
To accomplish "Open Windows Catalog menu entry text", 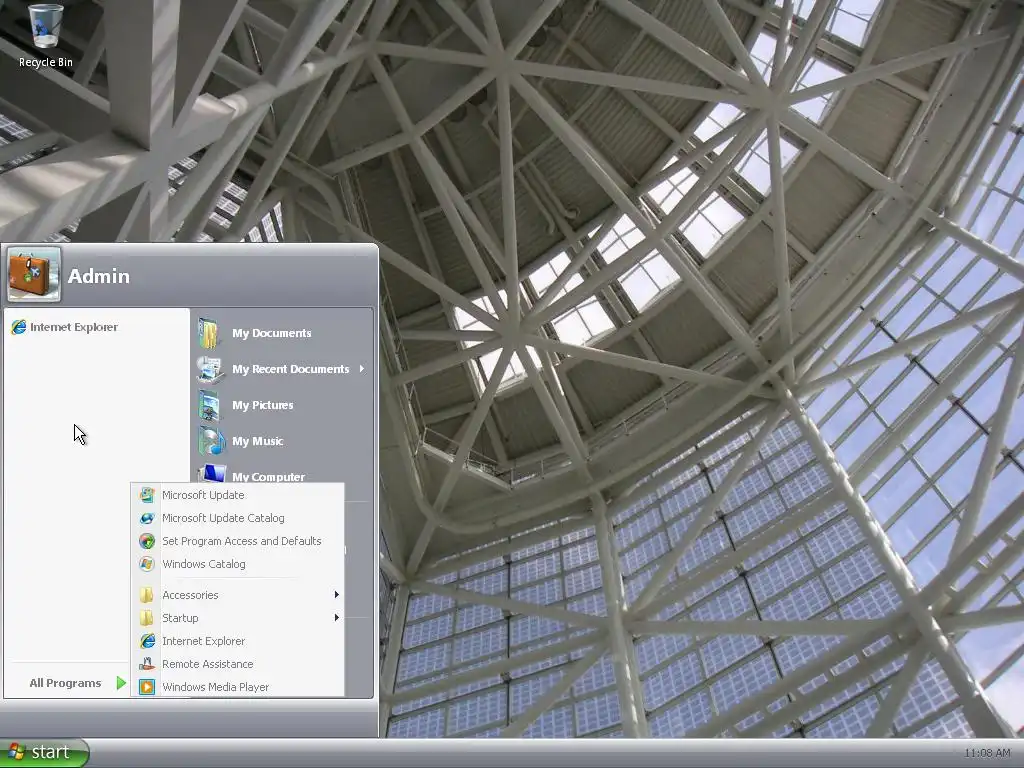I will [204, 564].
